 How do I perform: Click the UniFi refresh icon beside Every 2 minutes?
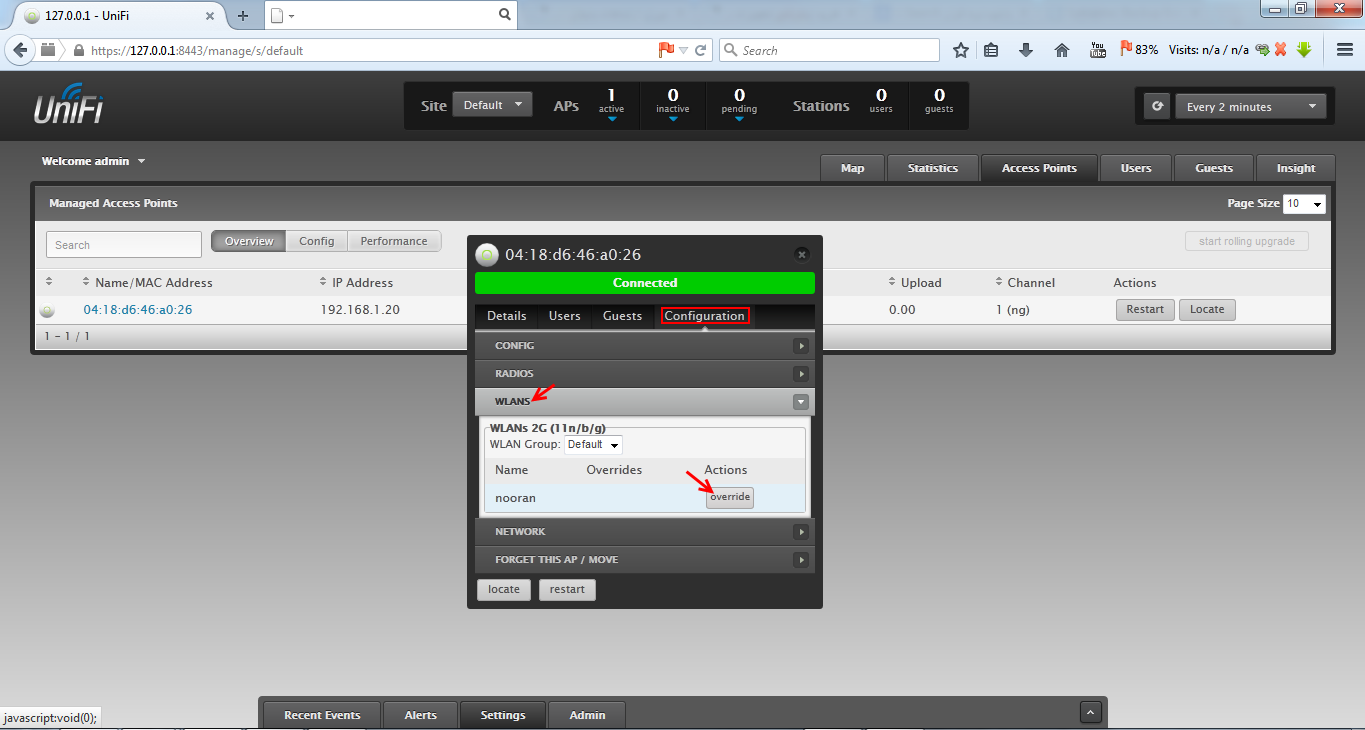tap(1157, 106)
